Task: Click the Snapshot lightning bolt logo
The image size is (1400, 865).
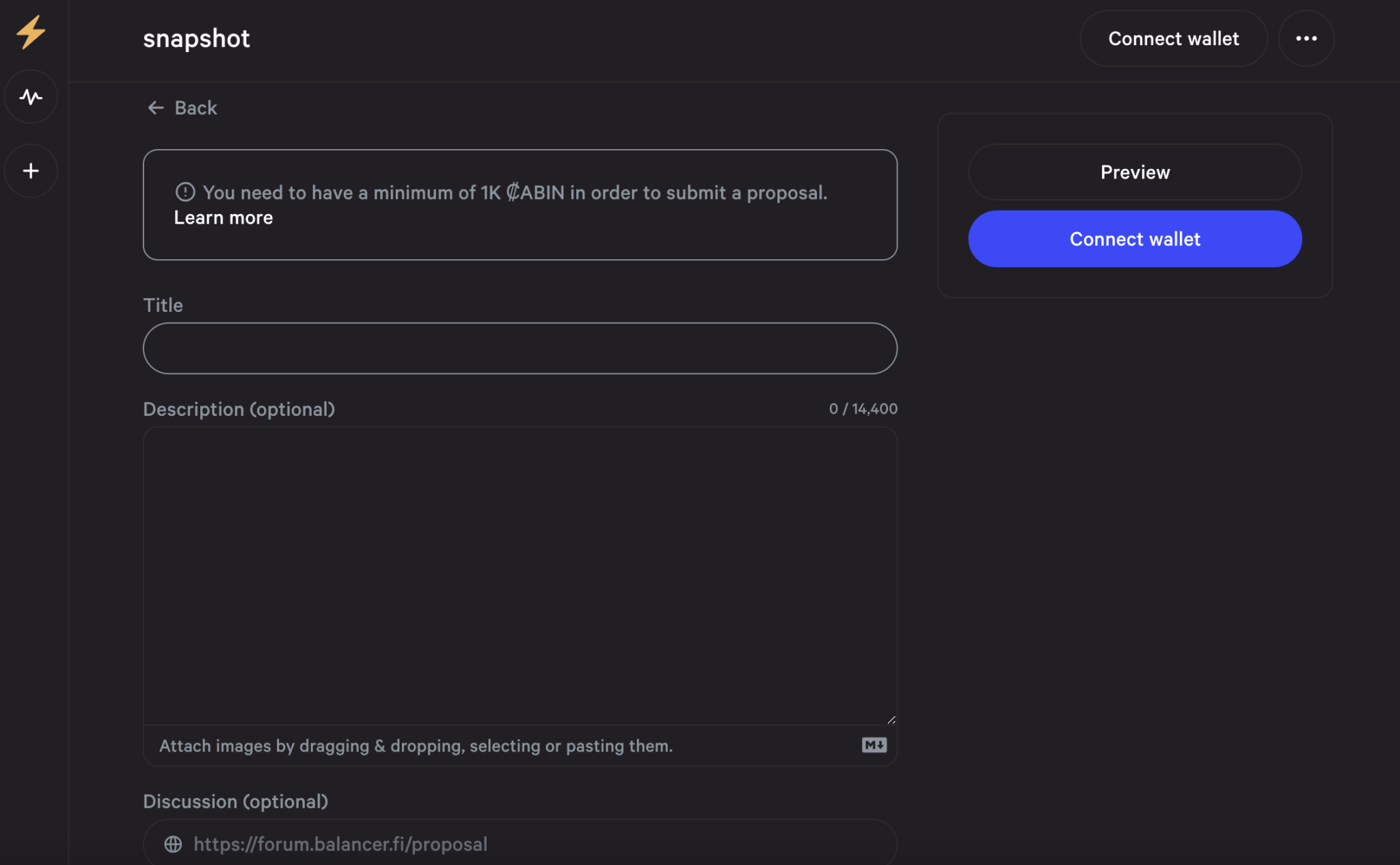Action: (31, 32)
